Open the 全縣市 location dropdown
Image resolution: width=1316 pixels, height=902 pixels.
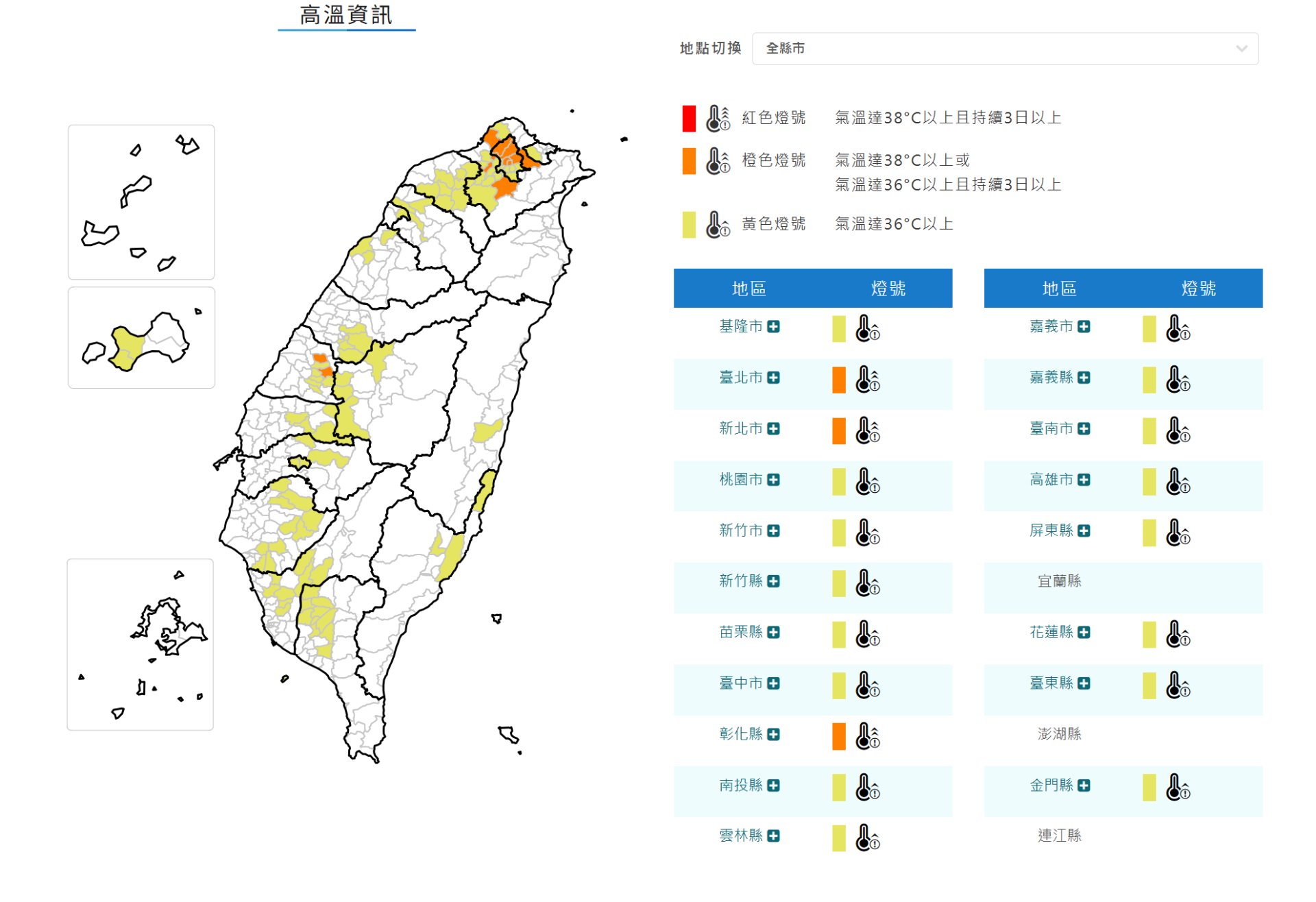1004,49
